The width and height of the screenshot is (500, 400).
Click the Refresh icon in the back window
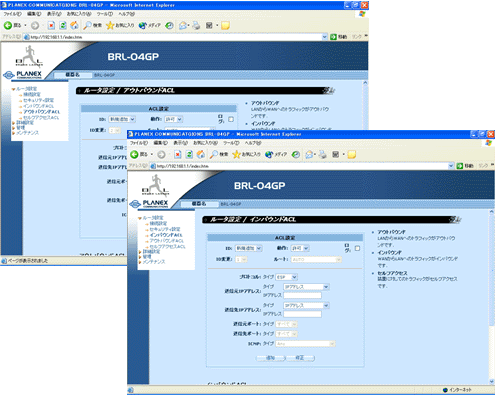coord(63,25)
